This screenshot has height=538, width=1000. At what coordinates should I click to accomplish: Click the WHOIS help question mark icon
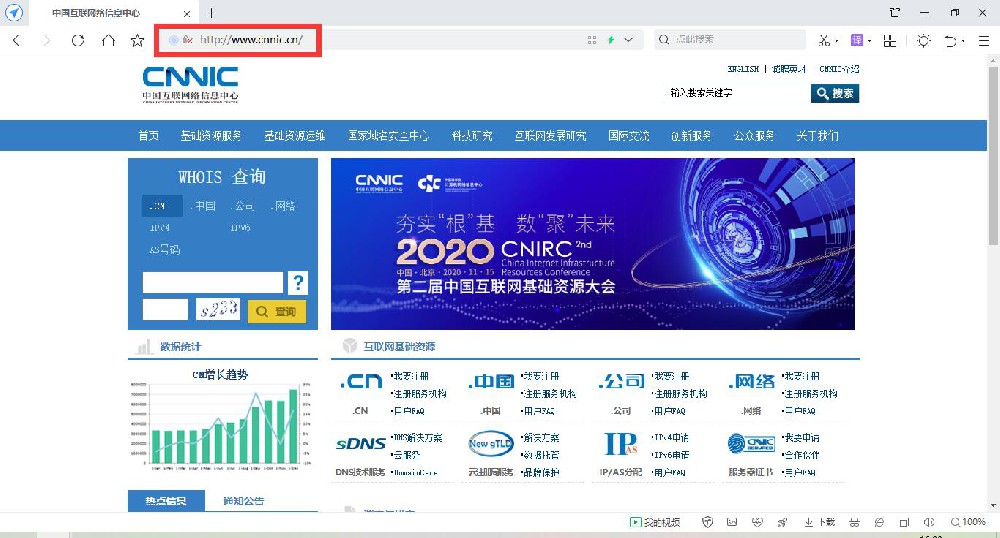[297, 282]
